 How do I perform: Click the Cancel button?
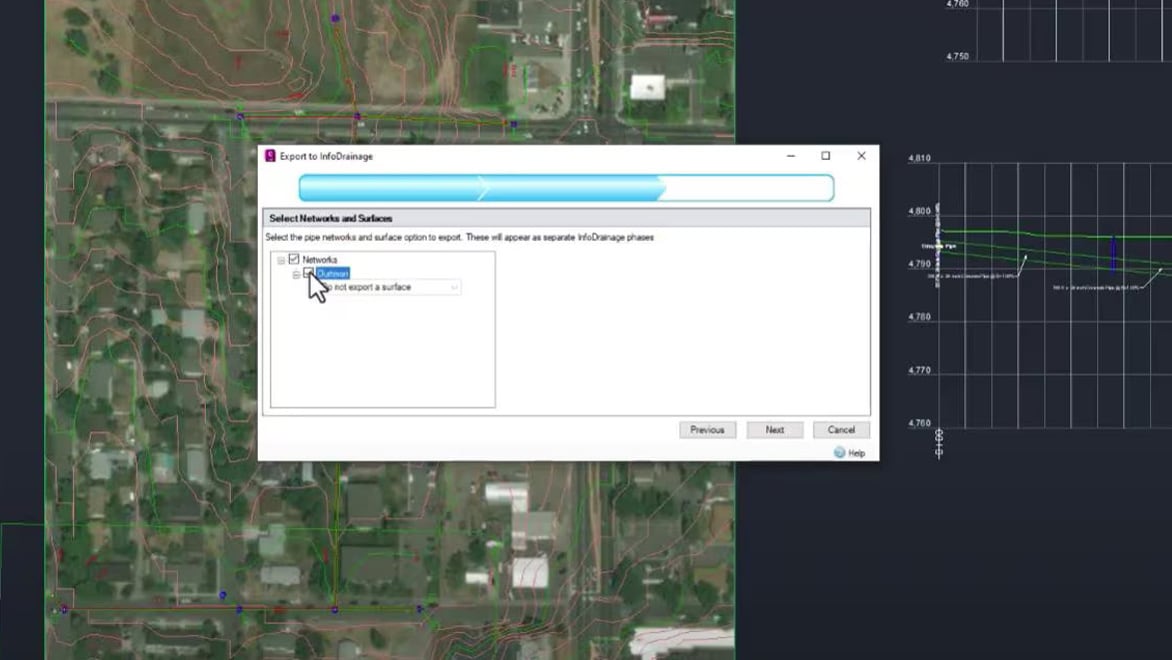coord(841,429)
